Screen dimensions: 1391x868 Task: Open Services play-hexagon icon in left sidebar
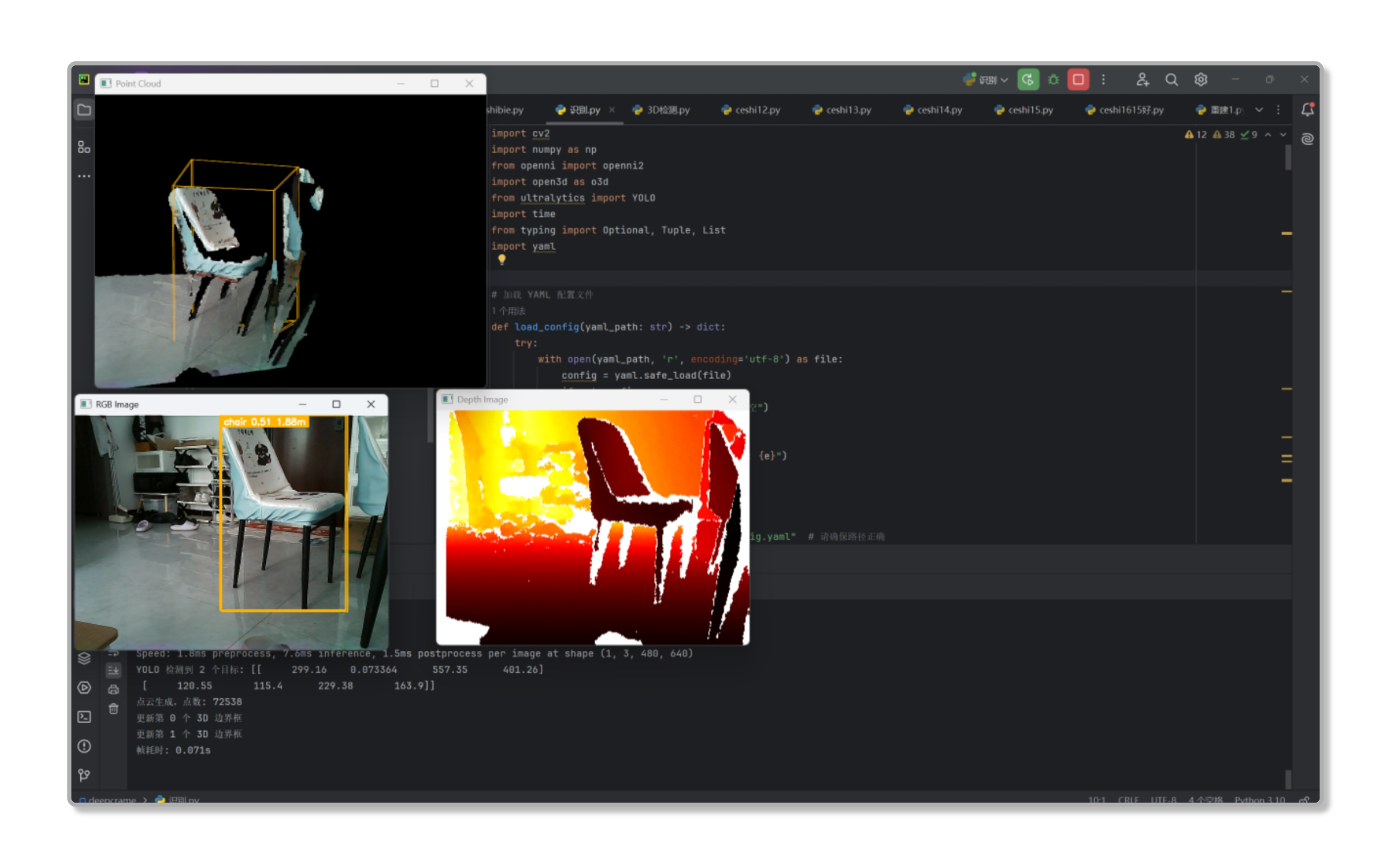coord(84,688)
